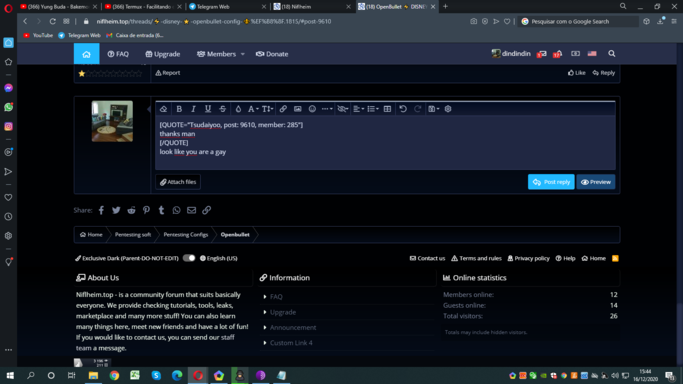Open the Donate nav item
The image size is (683, 384).
[x=272, y=54]
